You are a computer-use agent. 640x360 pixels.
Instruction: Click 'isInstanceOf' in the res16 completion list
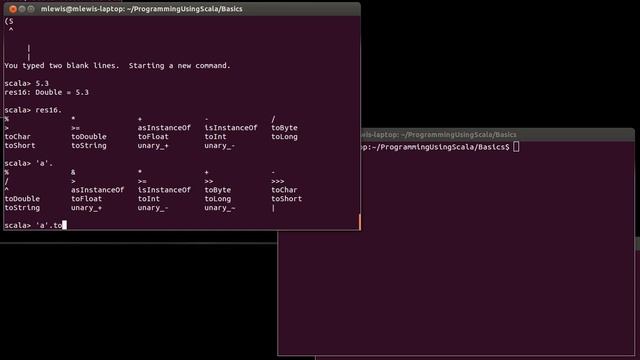(231, 128)
